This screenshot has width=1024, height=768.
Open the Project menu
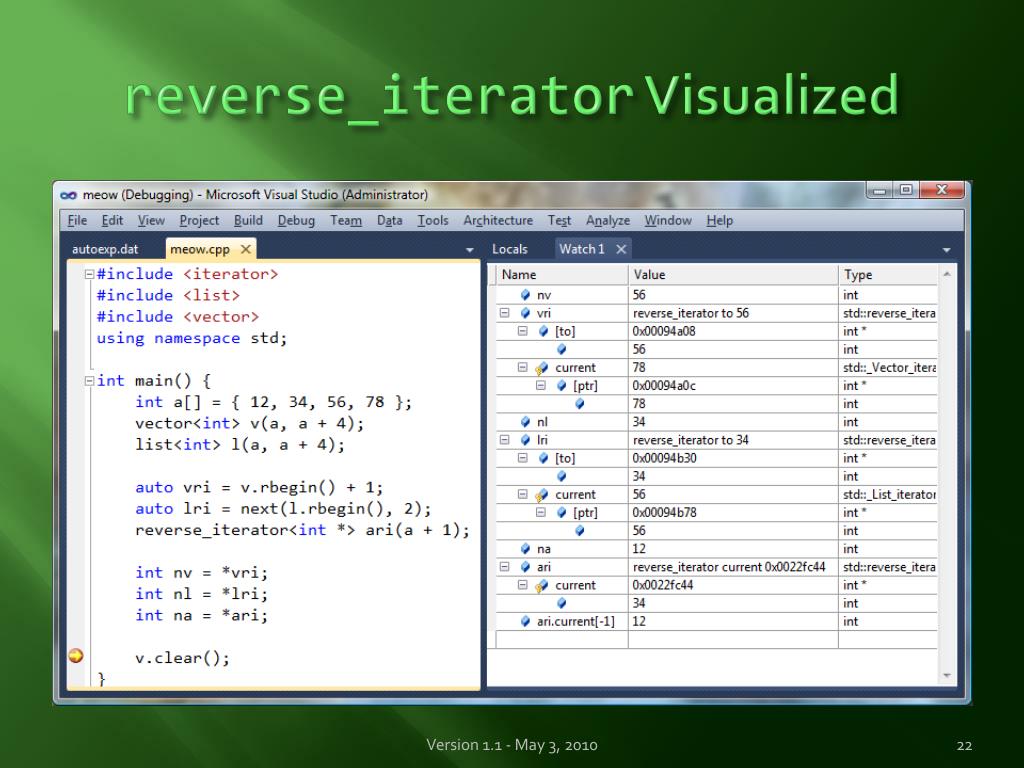tap(199, 221)
